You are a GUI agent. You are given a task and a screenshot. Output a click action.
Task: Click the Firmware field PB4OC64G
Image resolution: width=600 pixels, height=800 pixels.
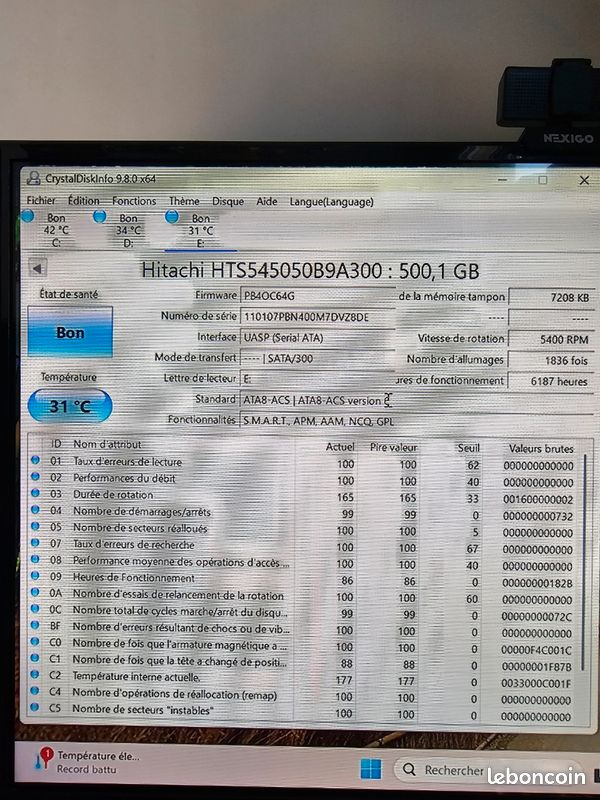click(317, 296)
